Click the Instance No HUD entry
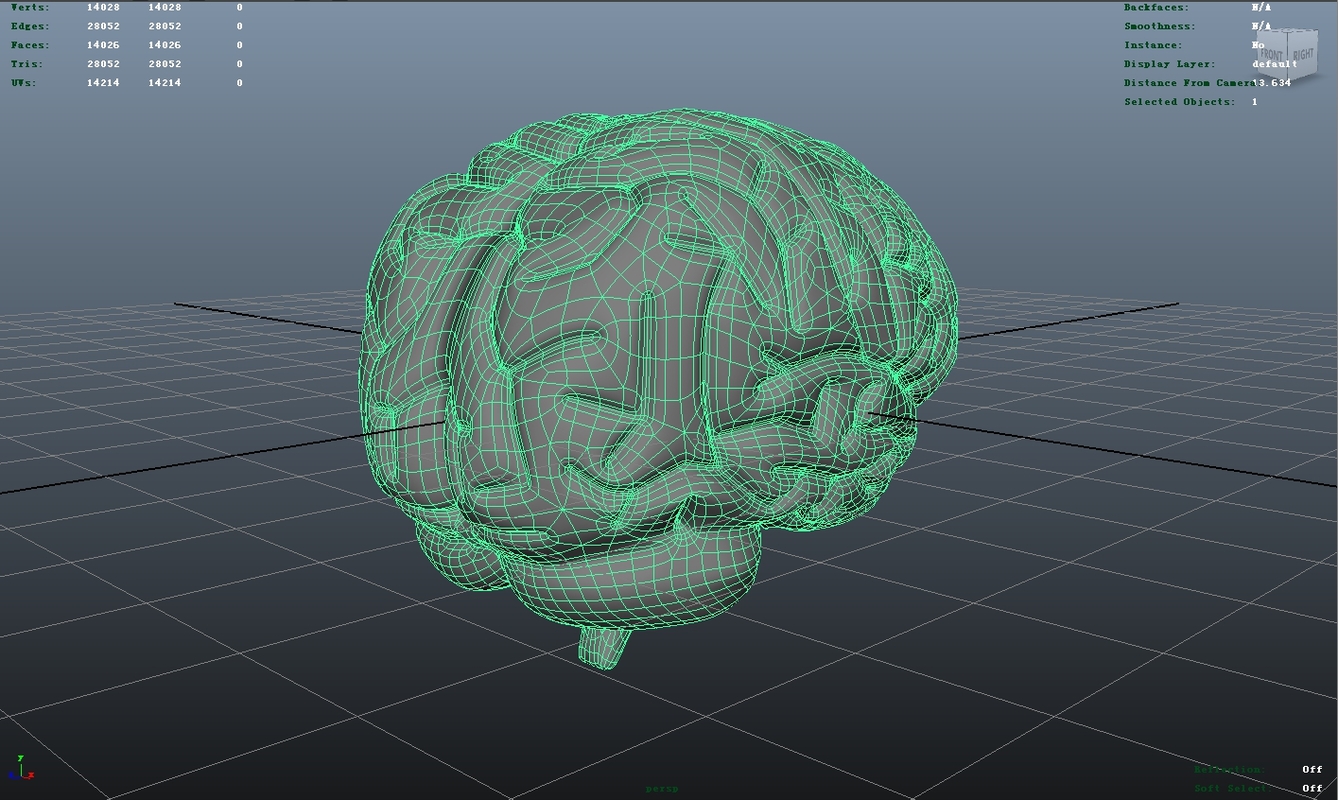1338x800 pixels. (x=1200, y=45)
